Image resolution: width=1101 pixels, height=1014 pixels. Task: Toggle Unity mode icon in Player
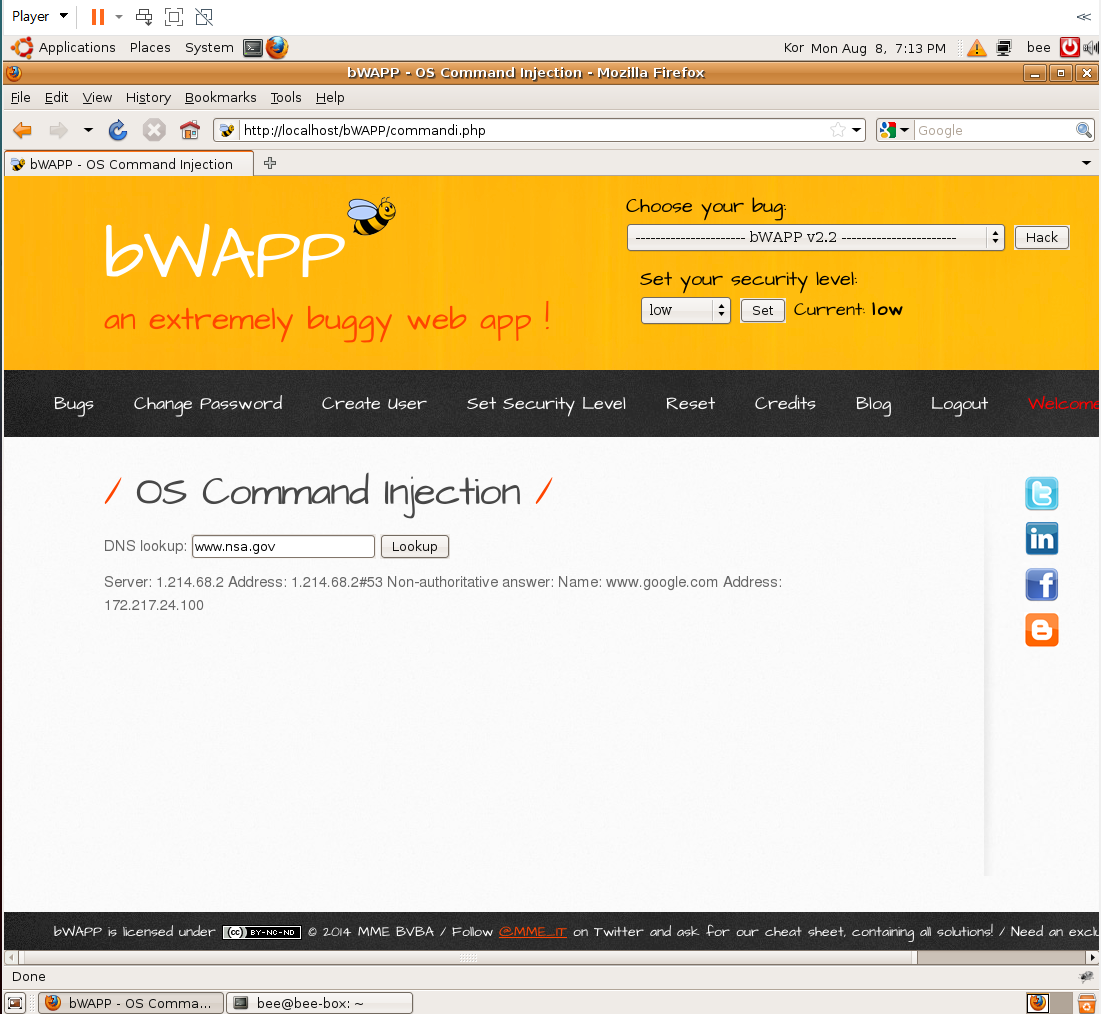pyautogui.click(x=204, y=16)
